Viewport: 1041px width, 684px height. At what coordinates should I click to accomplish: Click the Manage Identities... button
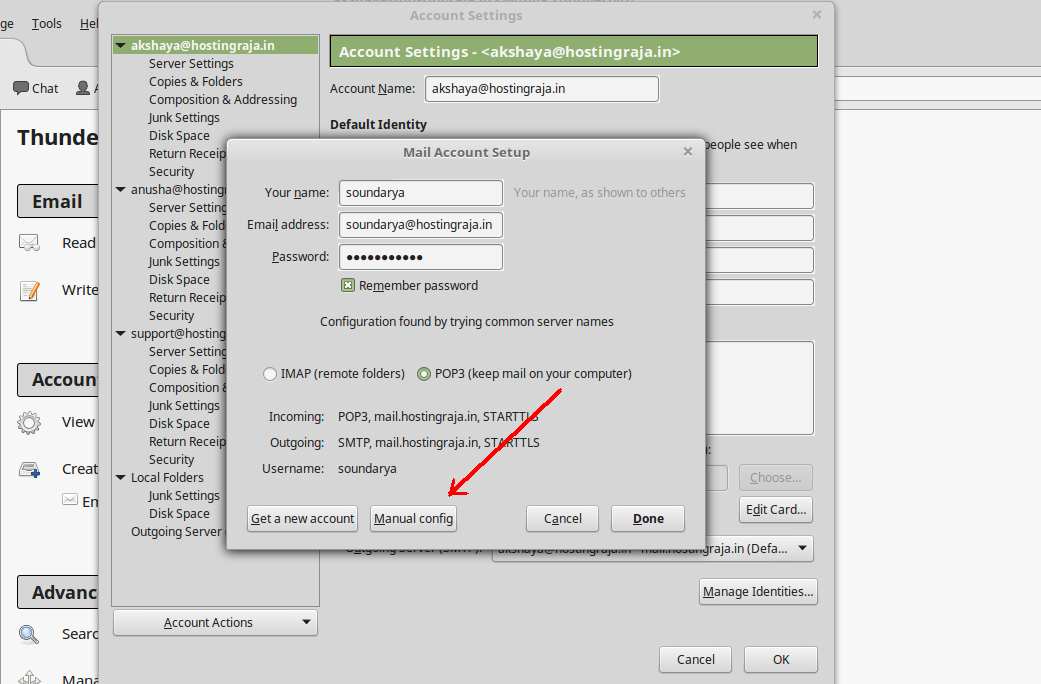[758, 591]
